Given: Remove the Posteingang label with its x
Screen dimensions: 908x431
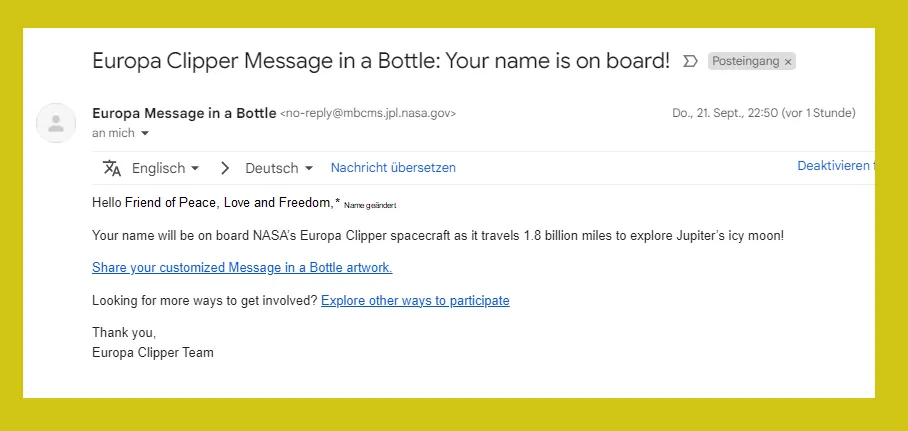Looking at the screenshot, I should 788,62.
